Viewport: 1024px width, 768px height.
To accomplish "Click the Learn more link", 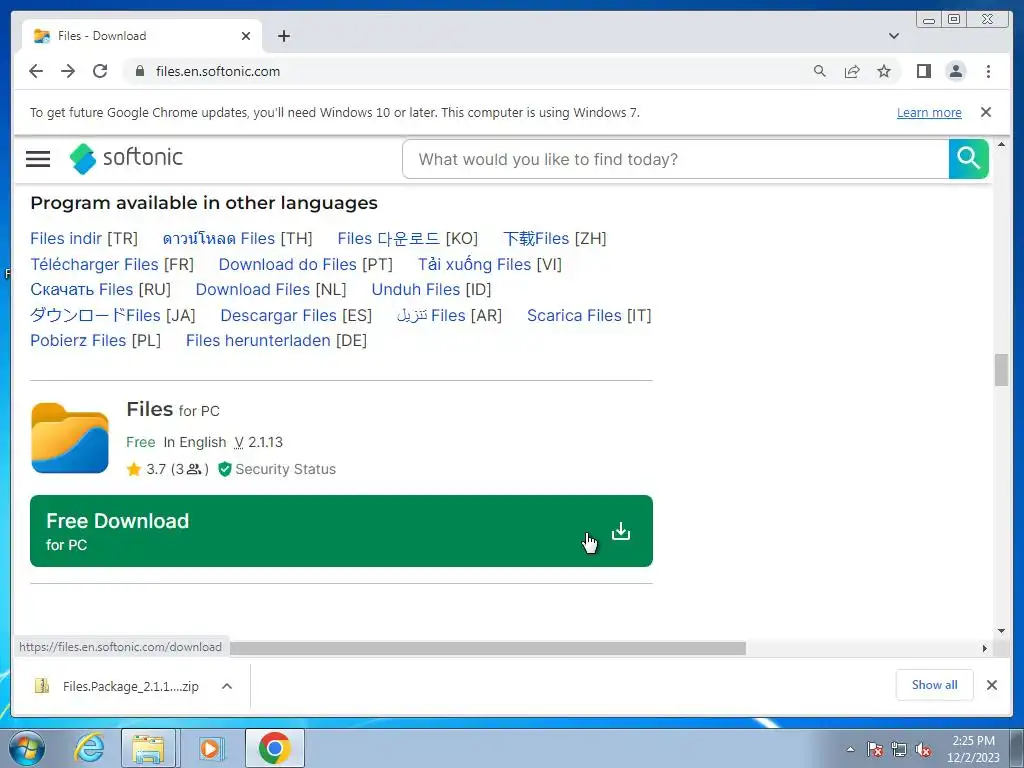I will [929, 112].
